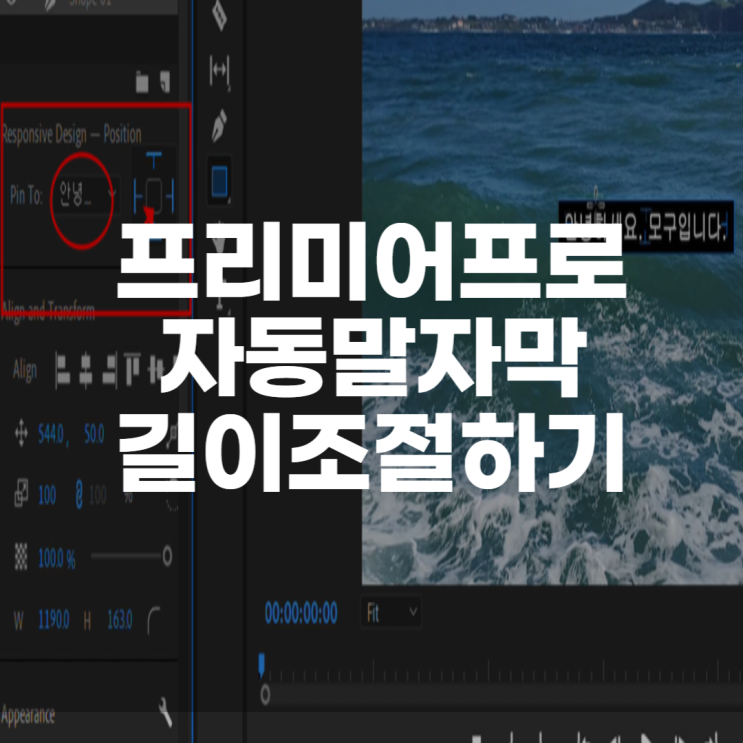Viewport: 743px width, 743px height.
Task: Toggle the uniform scale link
Action: 79,495
